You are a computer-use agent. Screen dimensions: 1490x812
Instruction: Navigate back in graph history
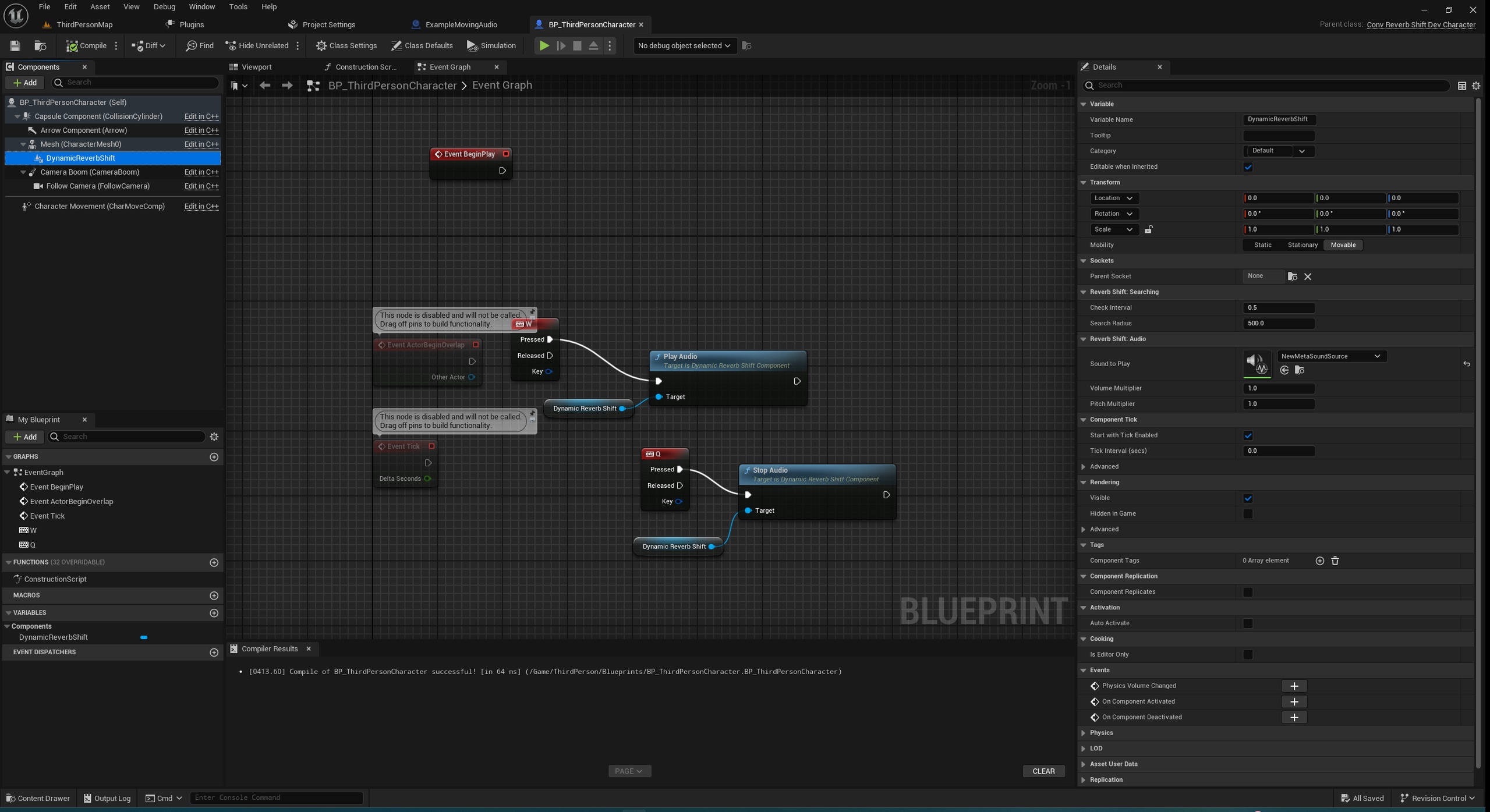click(x=265, y=85)
